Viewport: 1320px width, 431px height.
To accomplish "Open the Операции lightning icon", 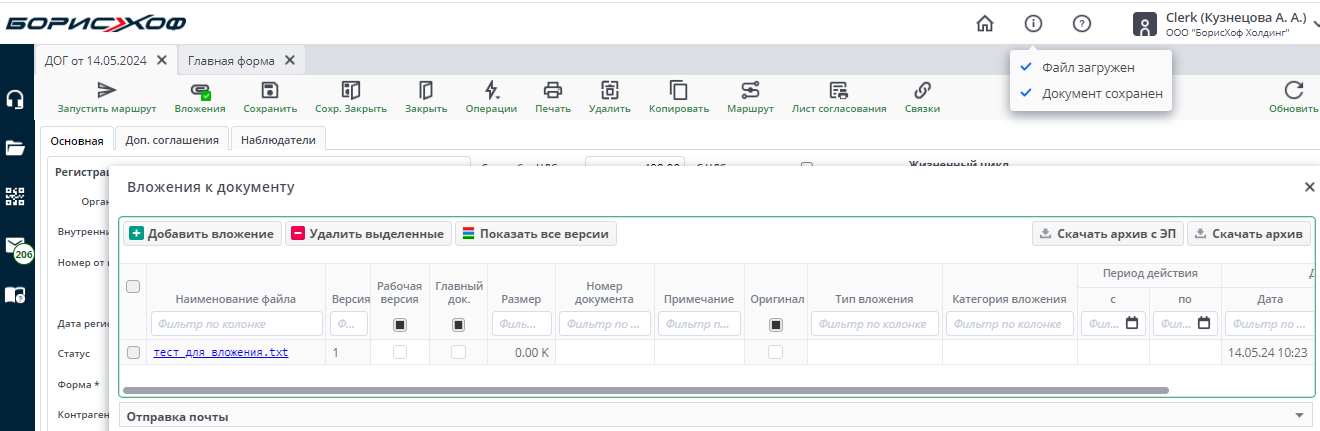I will (491, 90).
